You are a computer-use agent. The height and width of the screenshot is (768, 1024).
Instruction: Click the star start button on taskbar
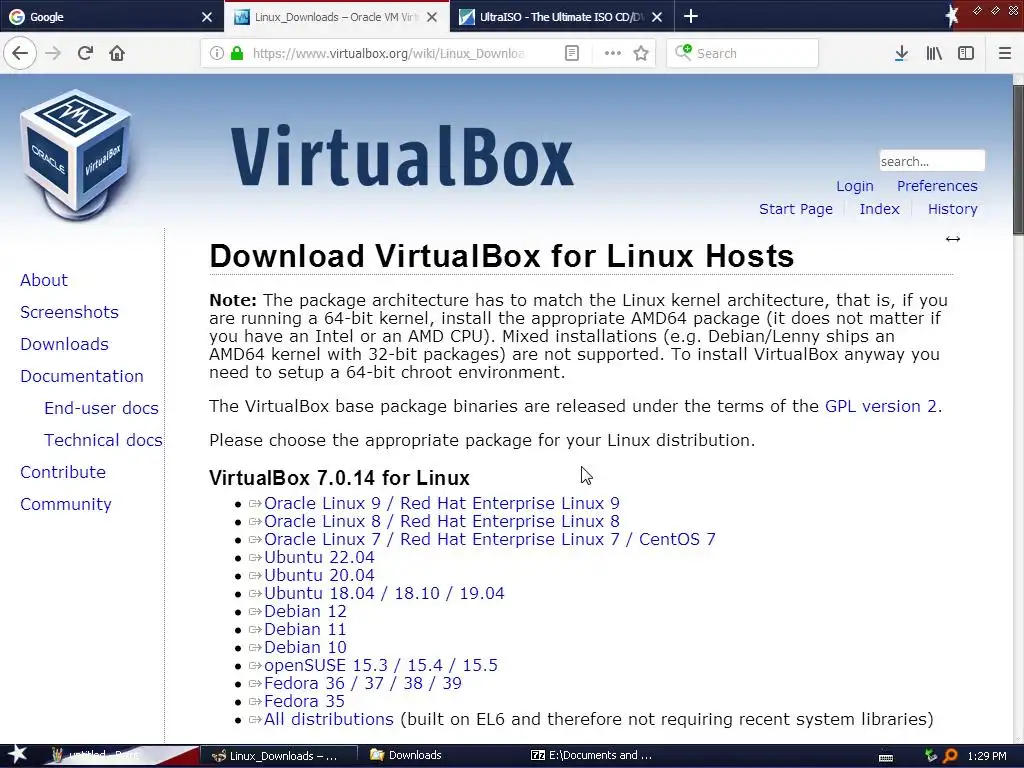point(17,755)
